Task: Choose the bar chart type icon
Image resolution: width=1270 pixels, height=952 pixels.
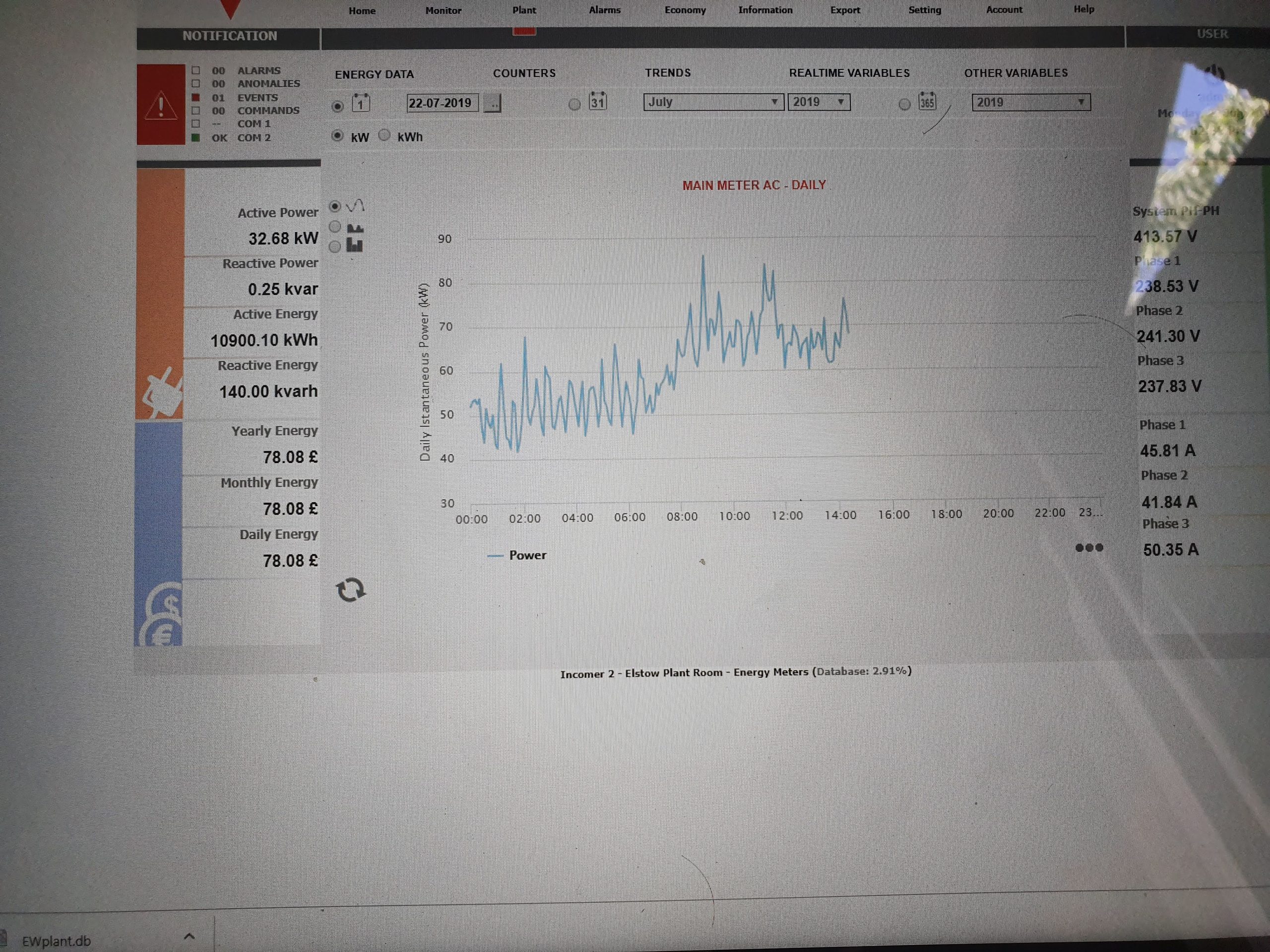Action: [355, 245]
